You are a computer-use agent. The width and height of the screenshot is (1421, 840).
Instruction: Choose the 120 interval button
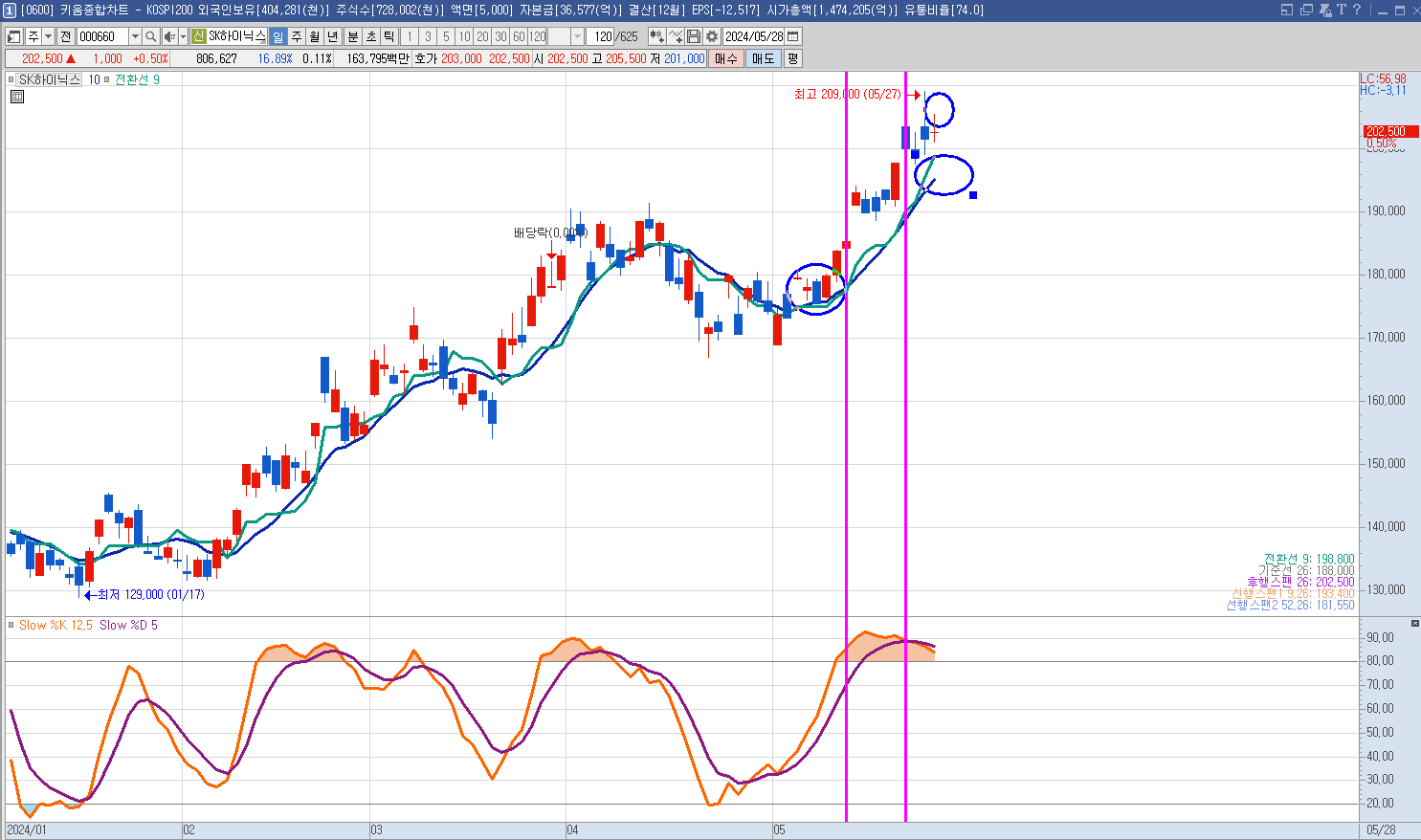pos(538,36)
